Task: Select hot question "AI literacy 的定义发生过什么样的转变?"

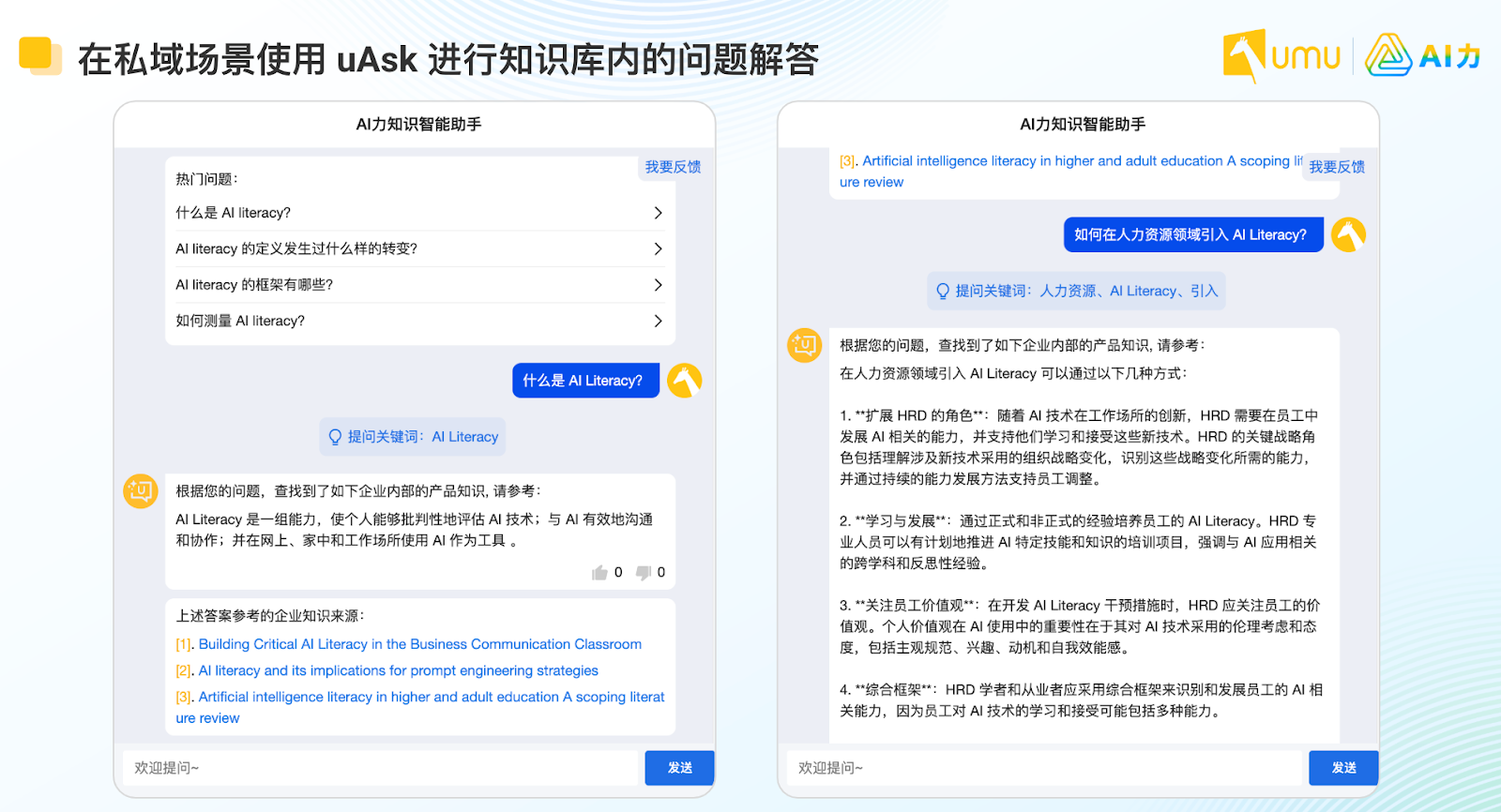Action: pyautogui.click(x=419, y=248)
